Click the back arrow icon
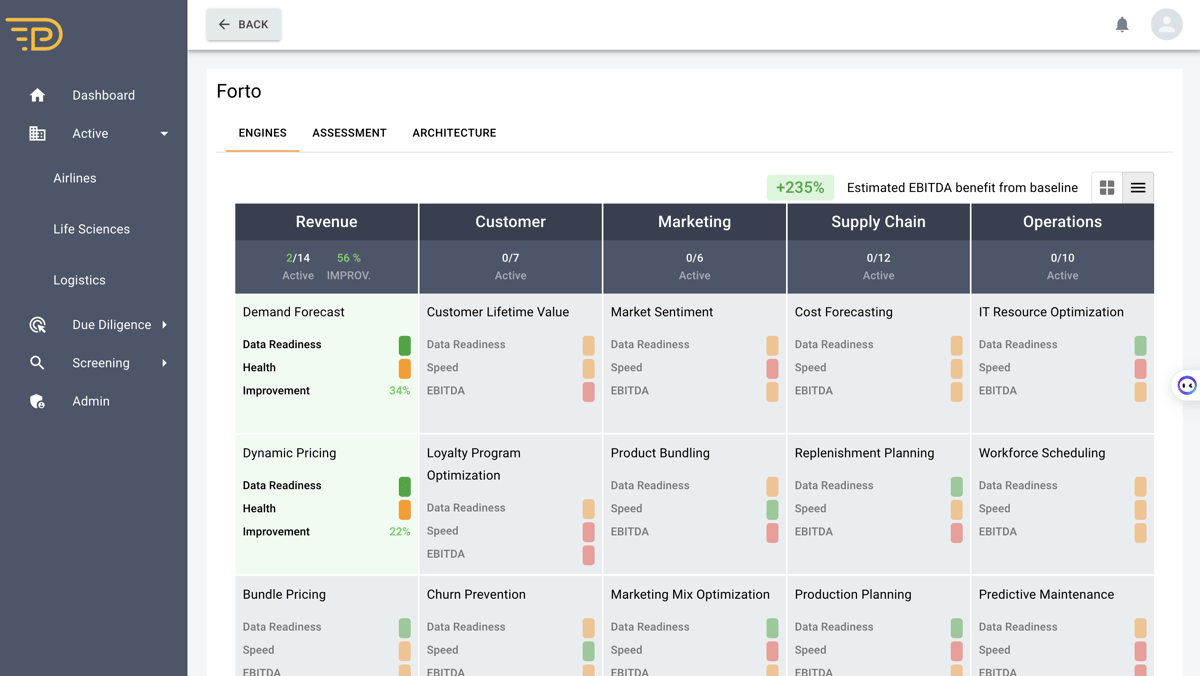 coord(224,24)
